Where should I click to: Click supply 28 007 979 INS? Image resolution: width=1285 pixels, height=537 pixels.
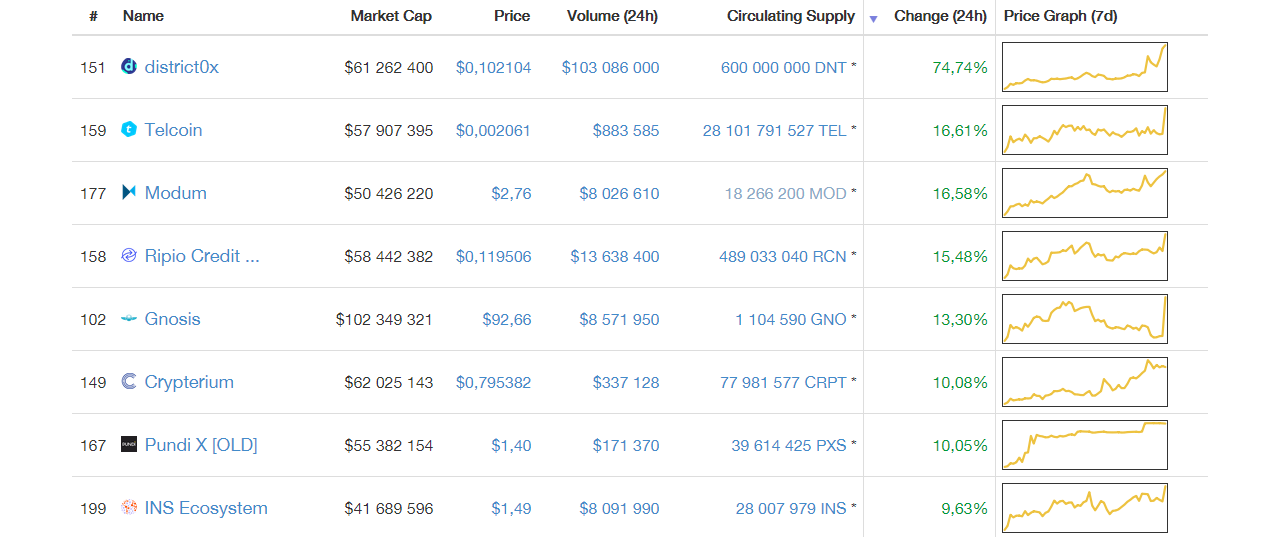coord(791,509)
